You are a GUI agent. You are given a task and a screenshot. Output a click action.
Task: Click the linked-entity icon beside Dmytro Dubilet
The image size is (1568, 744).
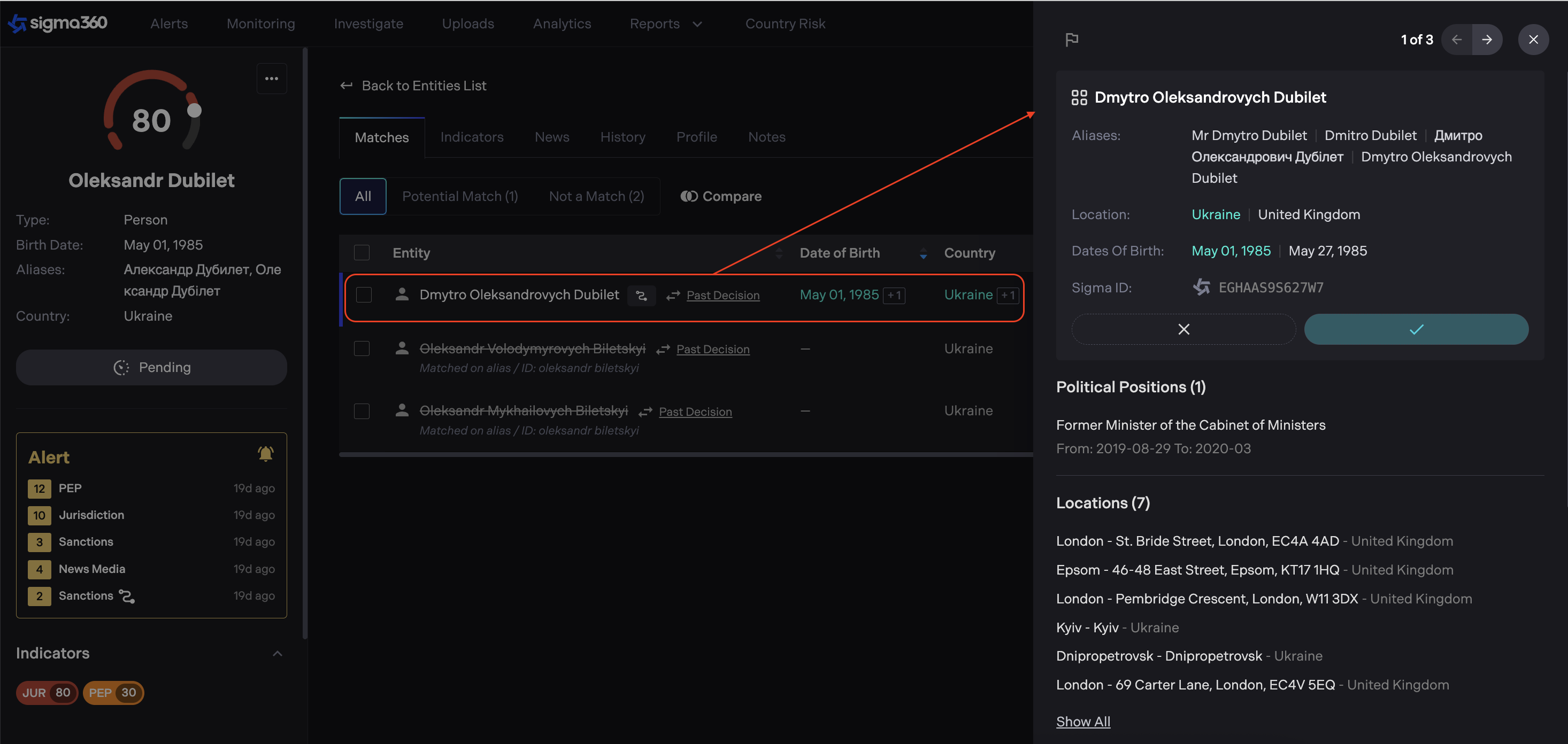pos(641,296)
